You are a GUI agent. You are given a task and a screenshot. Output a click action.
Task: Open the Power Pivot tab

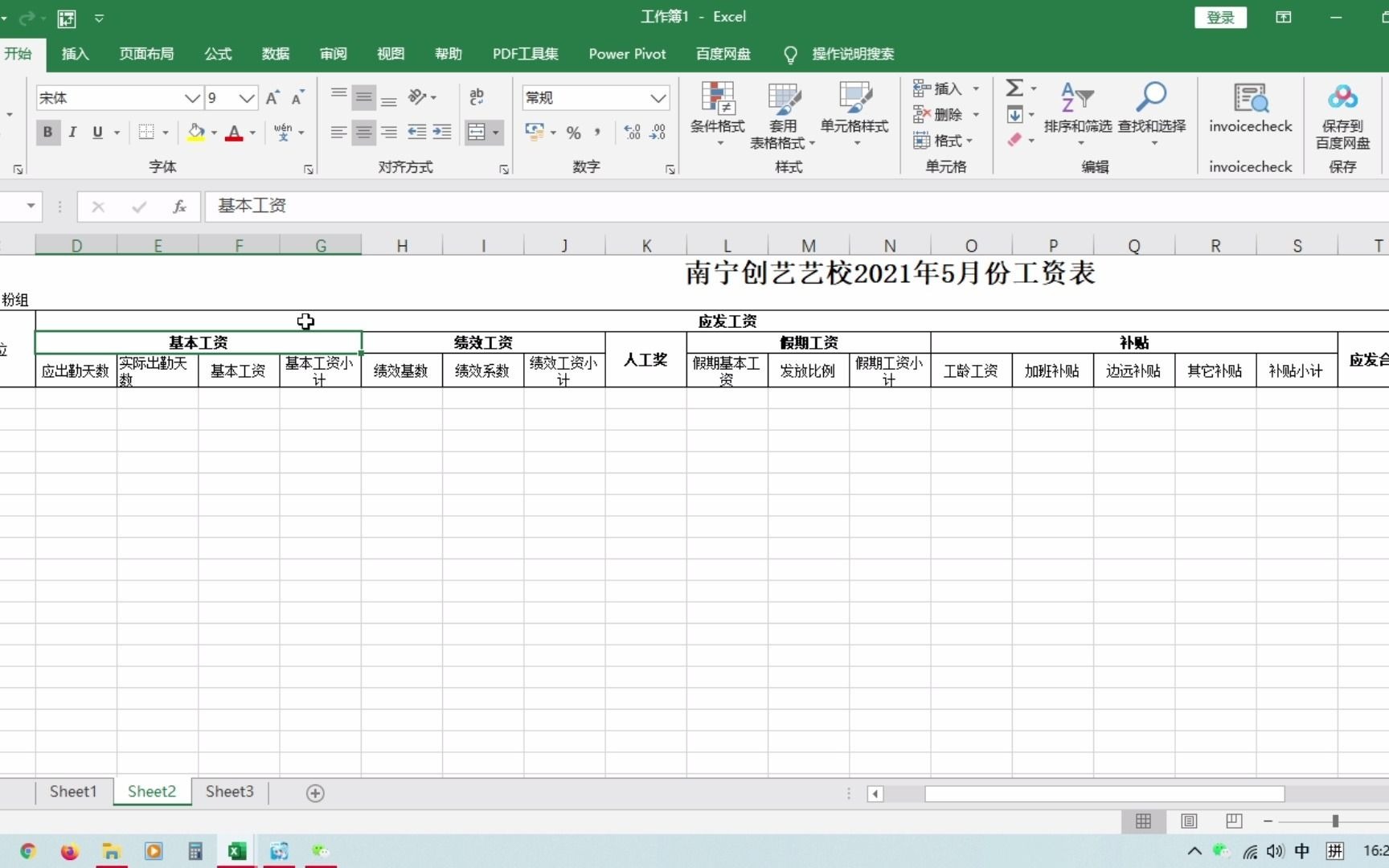pyautogui.click(x=627, y=54)
